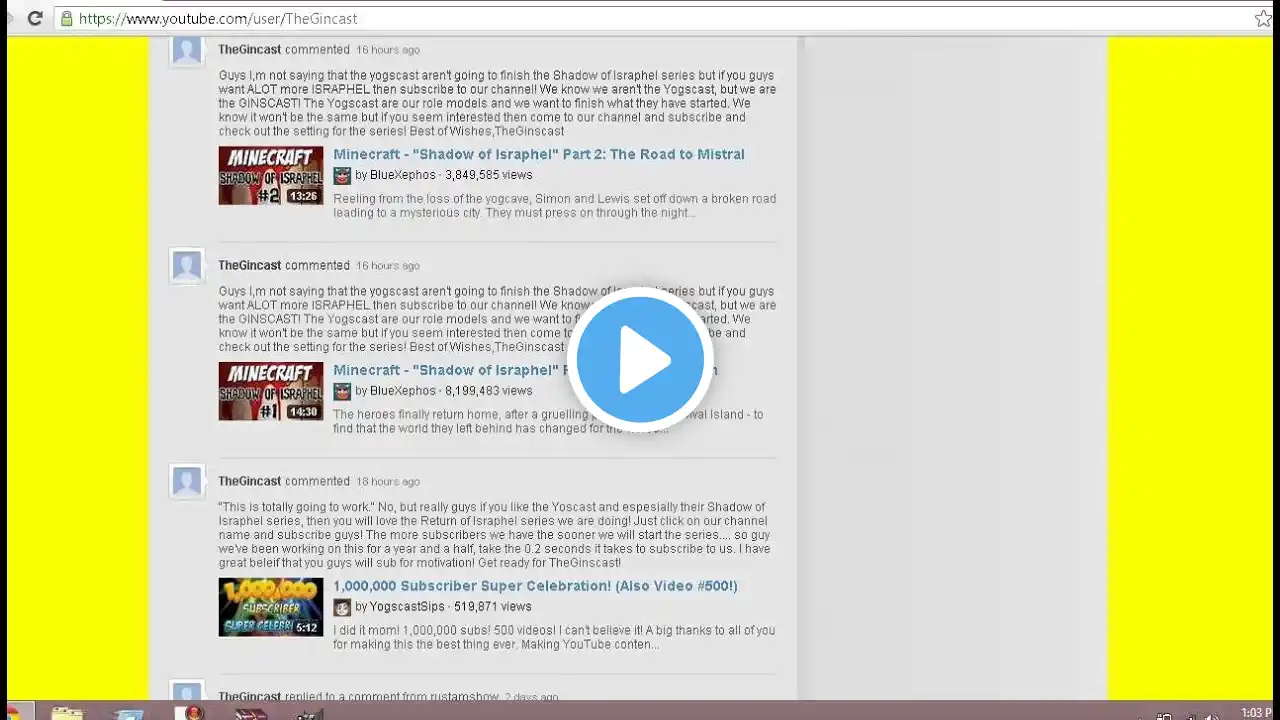Click the TheGincast avatar on the first 16 hours ago comment
This screenshot has height=720, width=1280.
(x=187, y=50)
